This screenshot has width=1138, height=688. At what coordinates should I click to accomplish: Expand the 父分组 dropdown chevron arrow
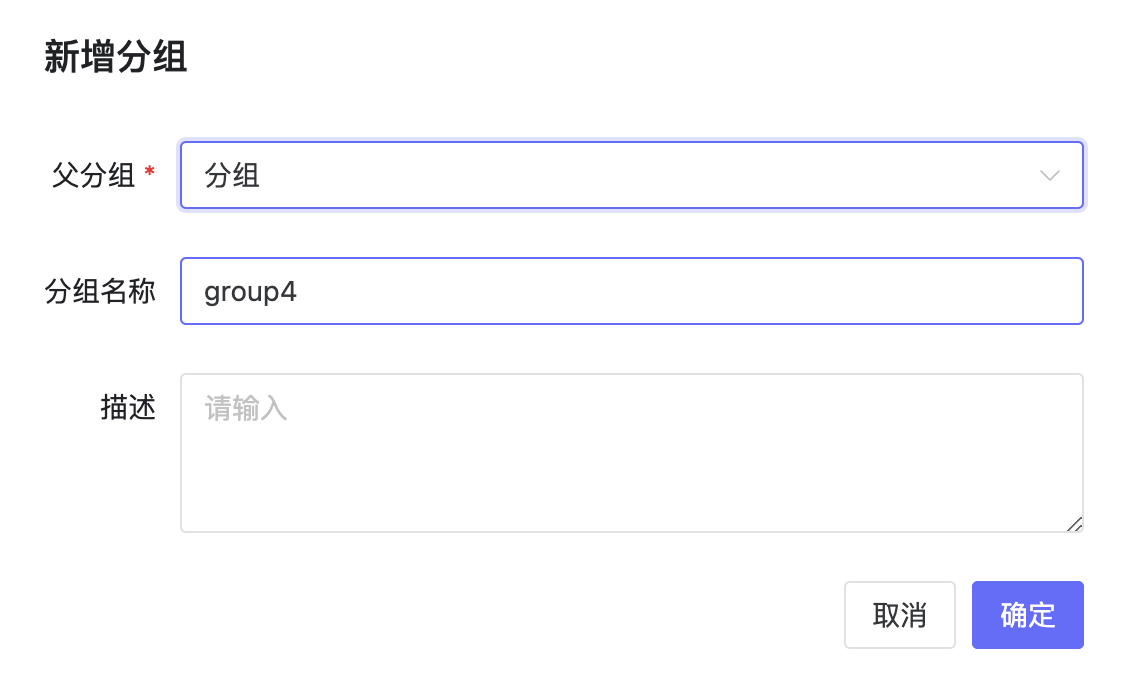(x=1049, y=176)
